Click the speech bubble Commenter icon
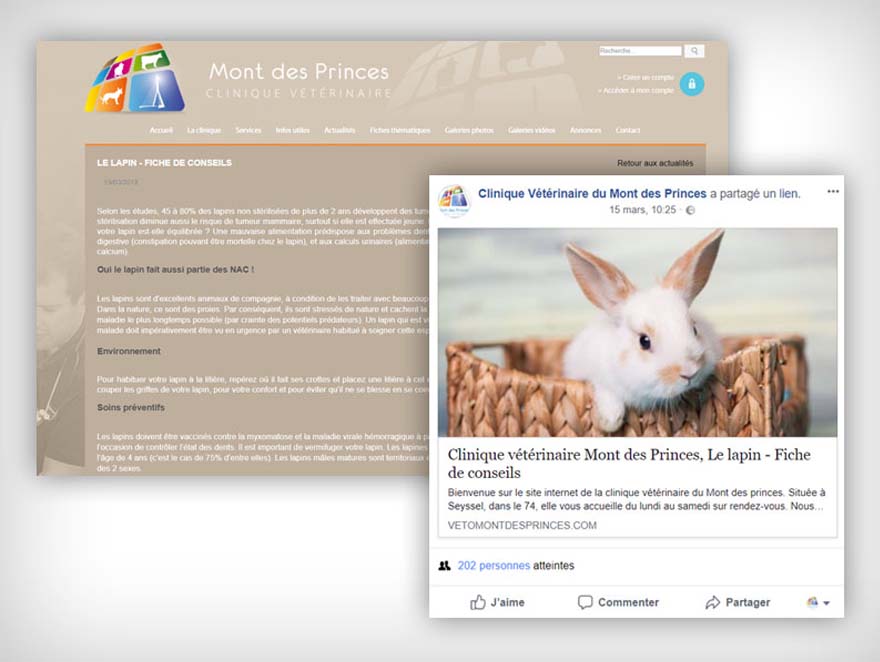 (585, 603)
